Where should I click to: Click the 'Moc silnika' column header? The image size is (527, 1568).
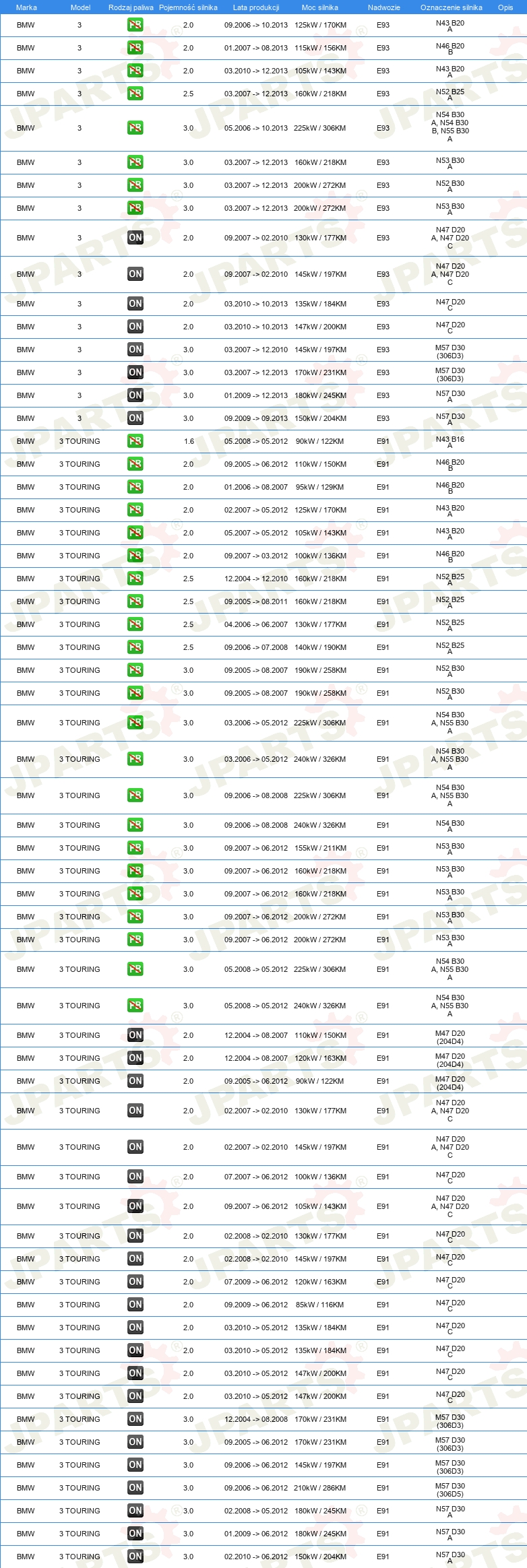tap(320, 7)
